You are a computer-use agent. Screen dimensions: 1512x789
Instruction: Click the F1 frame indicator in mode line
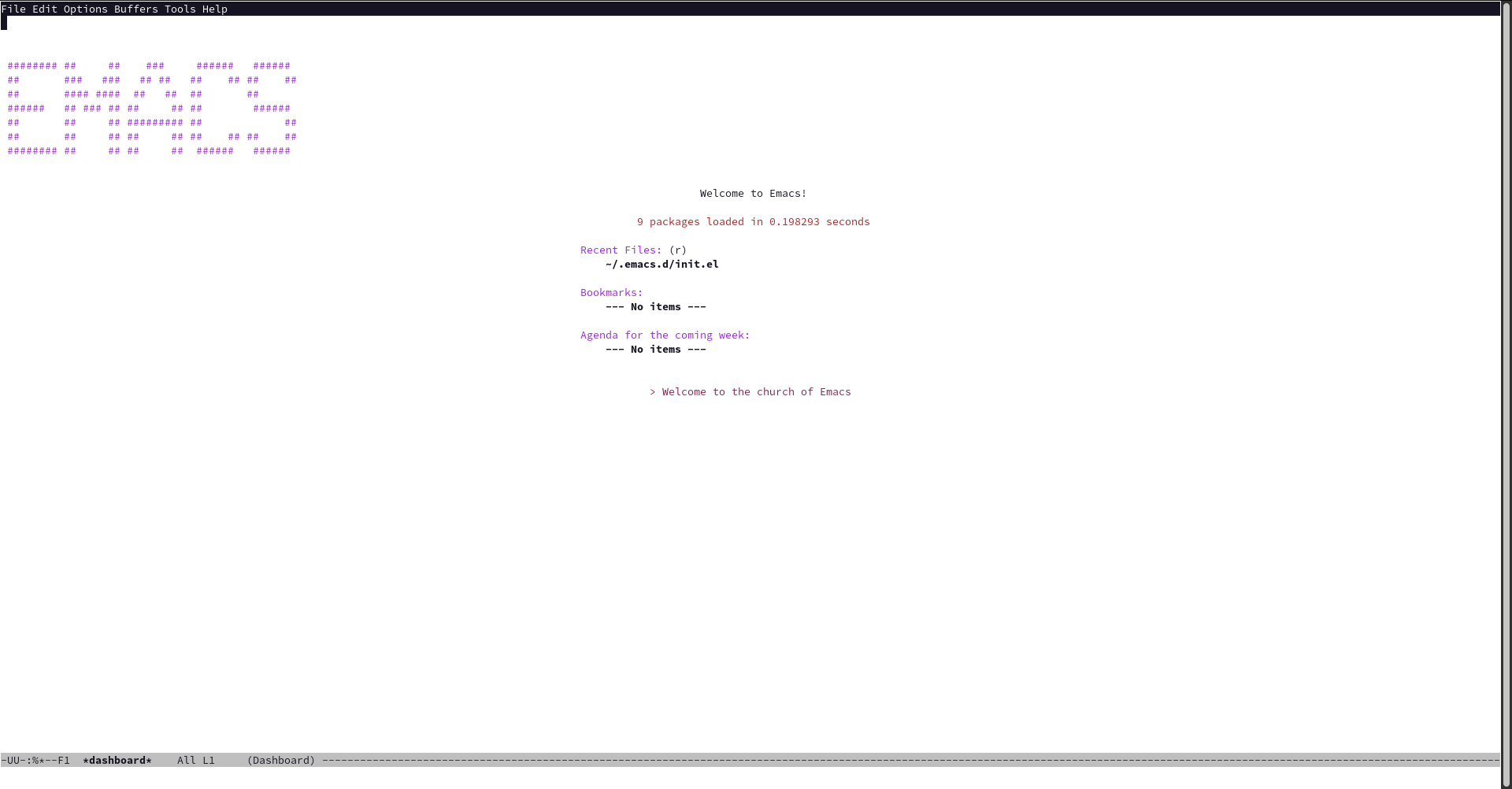[63, 760]
